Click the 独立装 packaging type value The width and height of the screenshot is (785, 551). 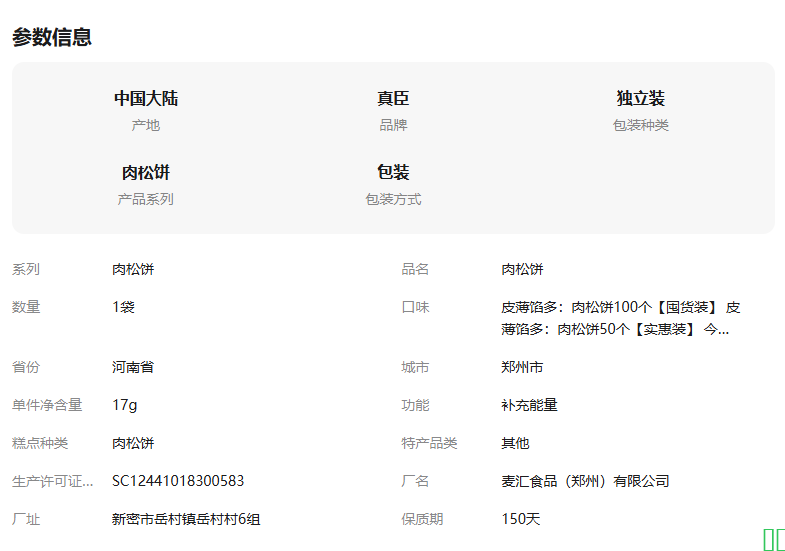[640, 98]
